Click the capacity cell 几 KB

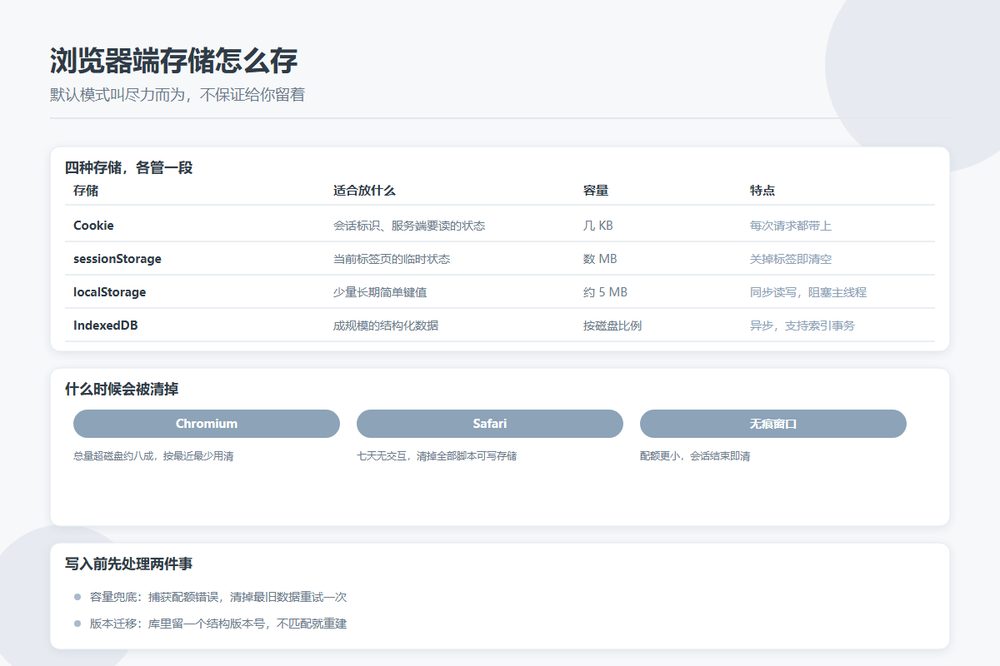pyautogui.click(x=598, y=225)
